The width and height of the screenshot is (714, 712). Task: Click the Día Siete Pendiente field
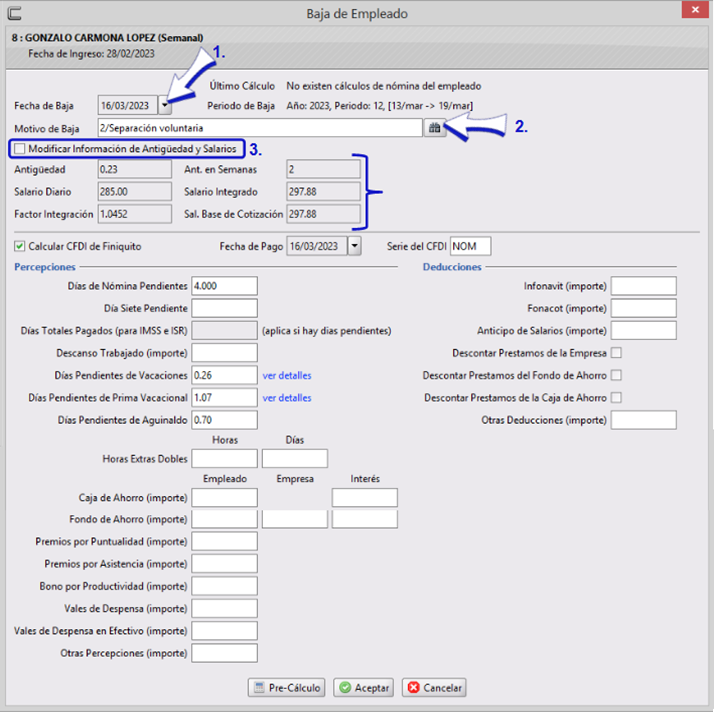pyautogui.click(x=224, y=308)
